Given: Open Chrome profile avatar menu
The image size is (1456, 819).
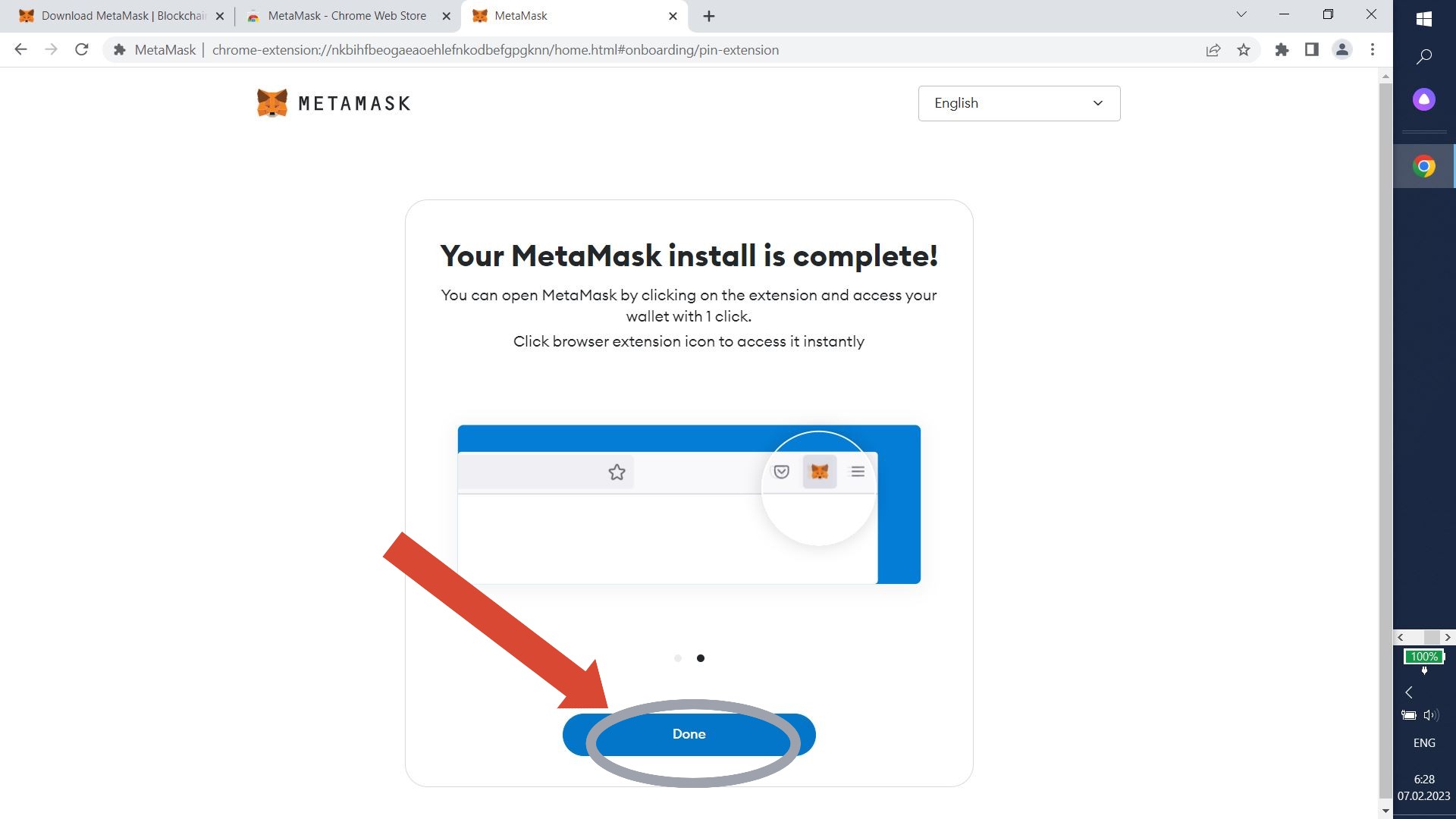Looking at the screenshot, I should pyautogui.click(x=1341, y=50).
